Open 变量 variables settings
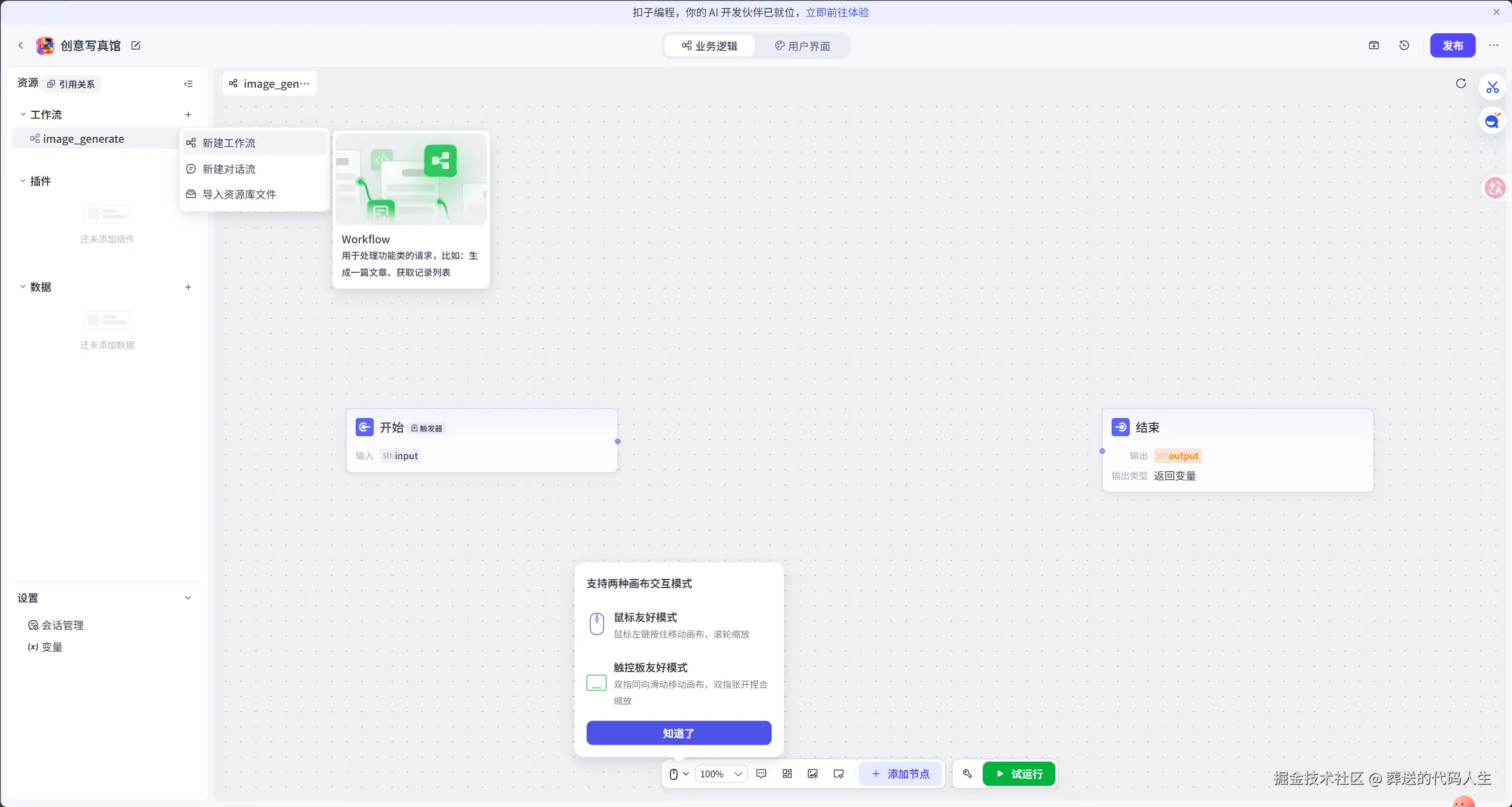 pos(45,647)
